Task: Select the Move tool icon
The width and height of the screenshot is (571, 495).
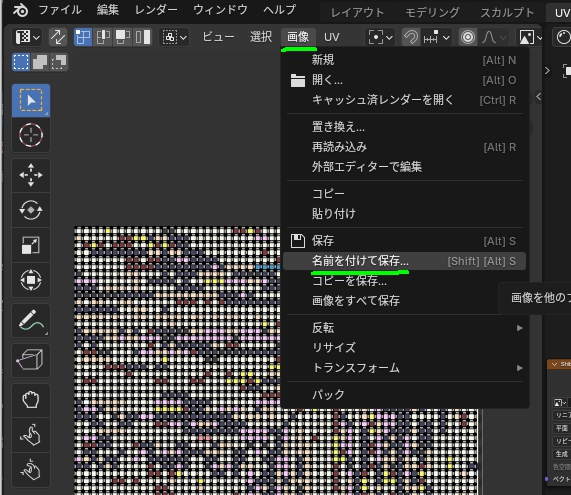Action: pos(31,175)
